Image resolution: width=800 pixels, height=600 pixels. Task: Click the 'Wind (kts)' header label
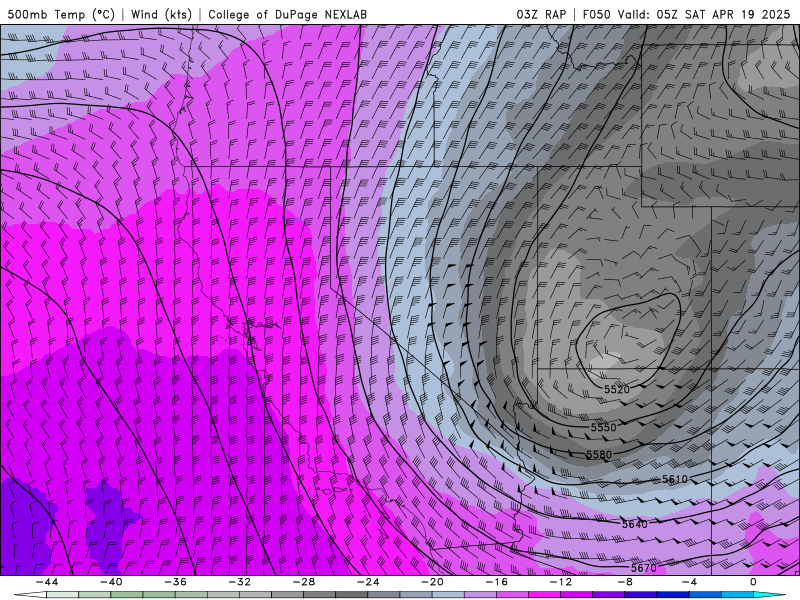click(161, 14)
